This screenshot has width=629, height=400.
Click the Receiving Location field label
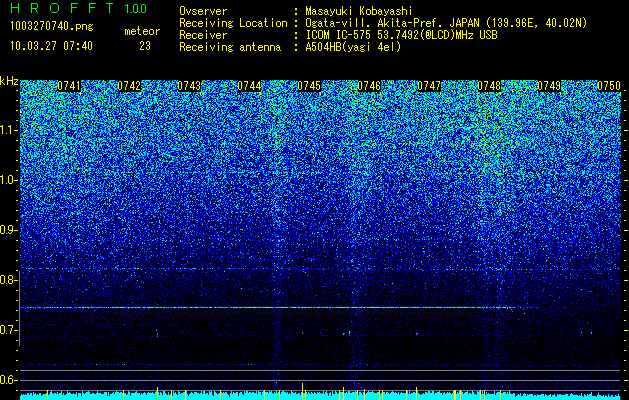point(233,23)
